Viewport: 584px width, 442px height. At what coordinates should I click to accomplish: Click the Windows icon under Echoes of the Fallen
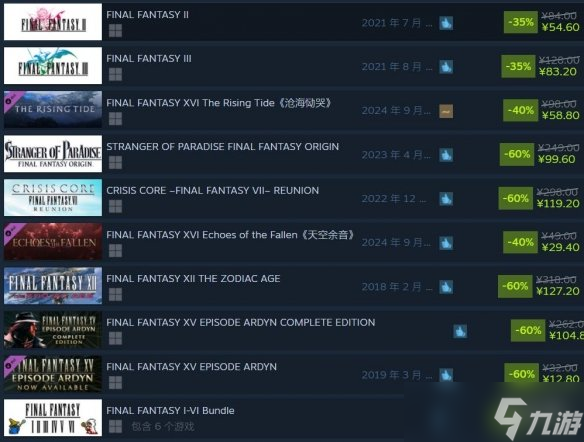[x=115, y=251]
